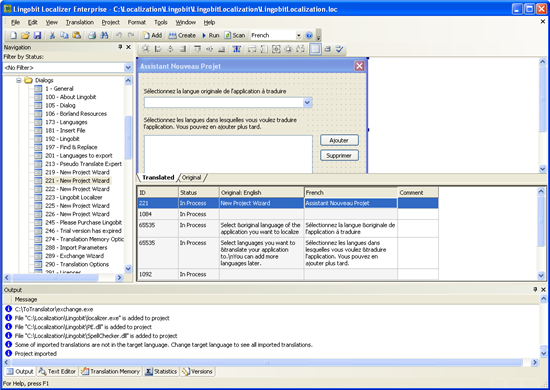Open the Statistics tab

click(x=161, y=371)
